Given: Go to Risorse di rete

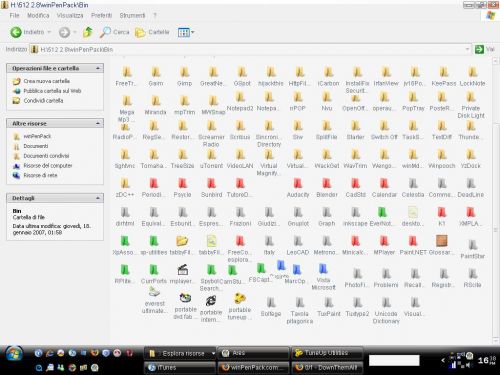Looking at the screenshot, I should point(40,175).
